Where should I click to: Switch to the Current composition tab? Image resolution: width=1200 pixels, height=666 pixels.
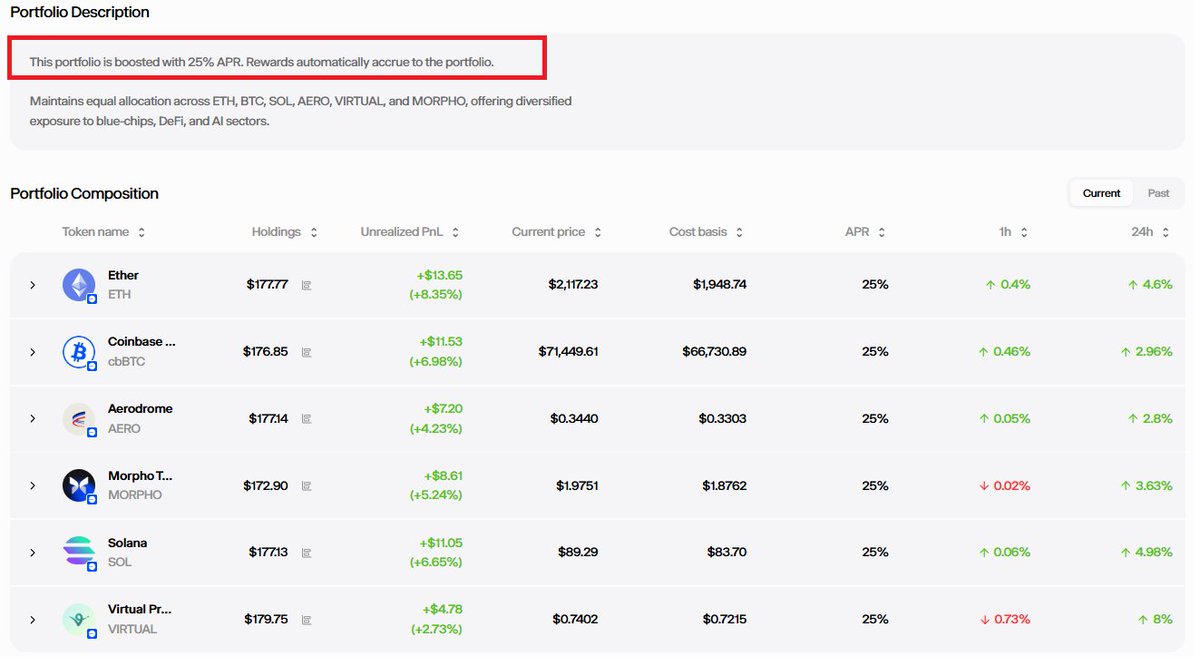point(1101,193)
